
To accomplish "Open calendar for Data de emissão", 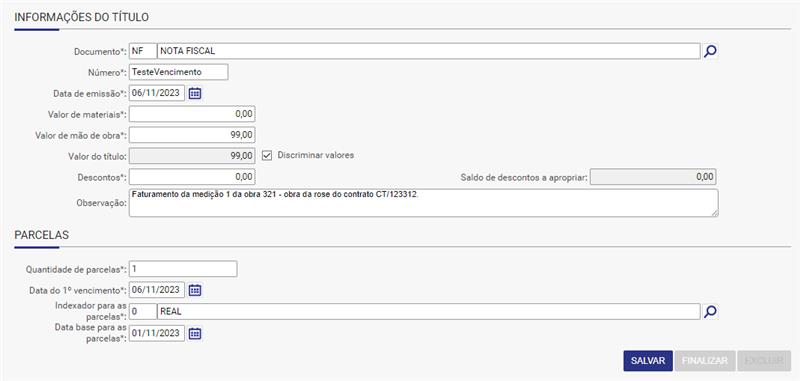I will [195, 93].
